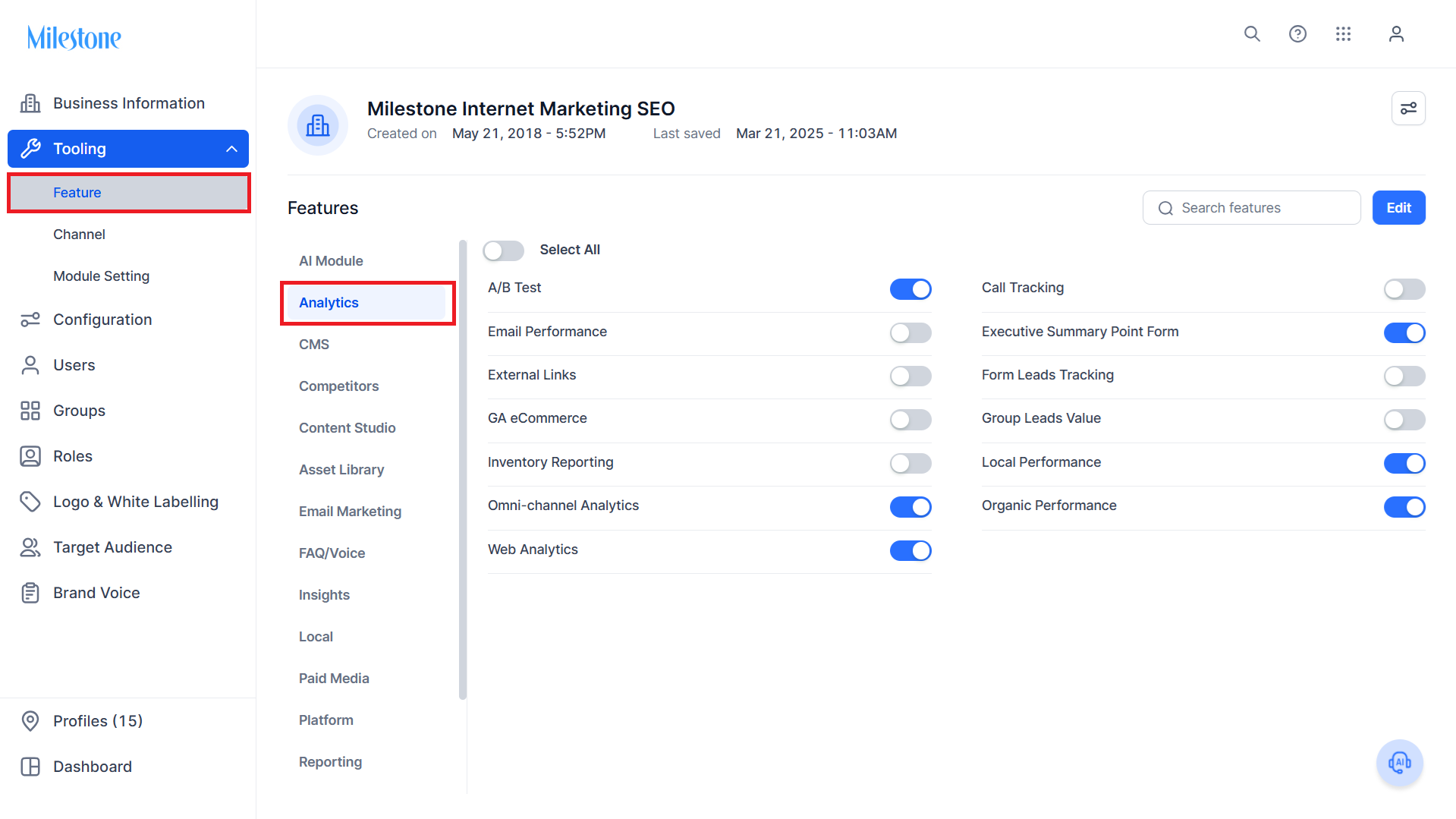
Task: Open the Content Studio category
Action: (x=347, y=428)
